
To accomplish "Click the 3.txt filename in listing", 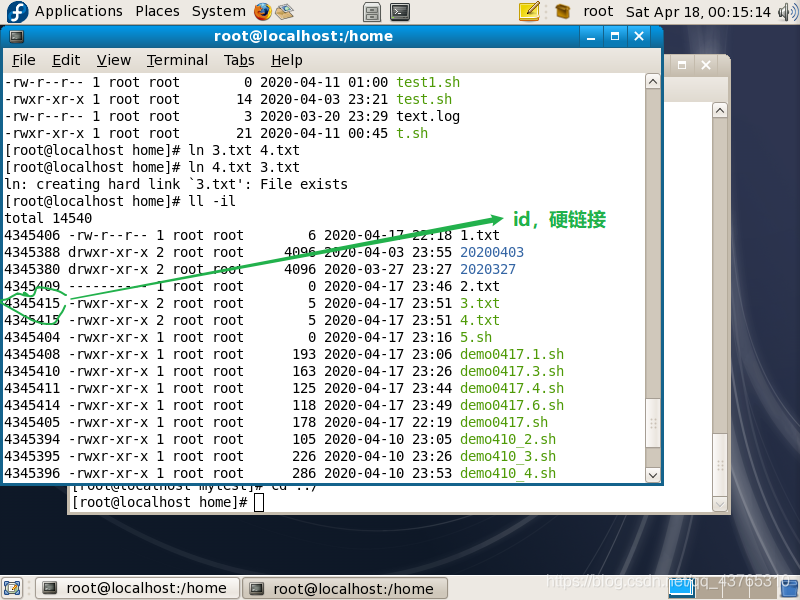I will pyautogui.click(x=480, y=303).
